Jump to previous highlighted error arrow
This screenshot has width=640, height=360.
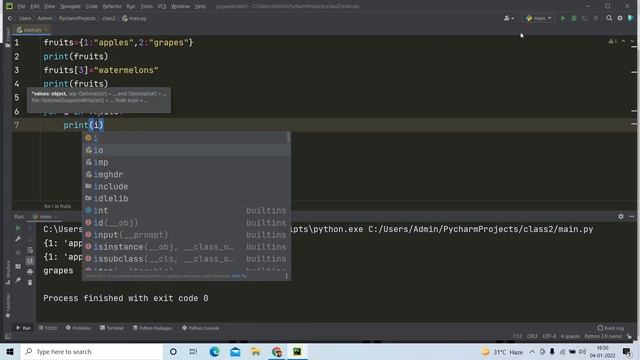coord(623,41)
